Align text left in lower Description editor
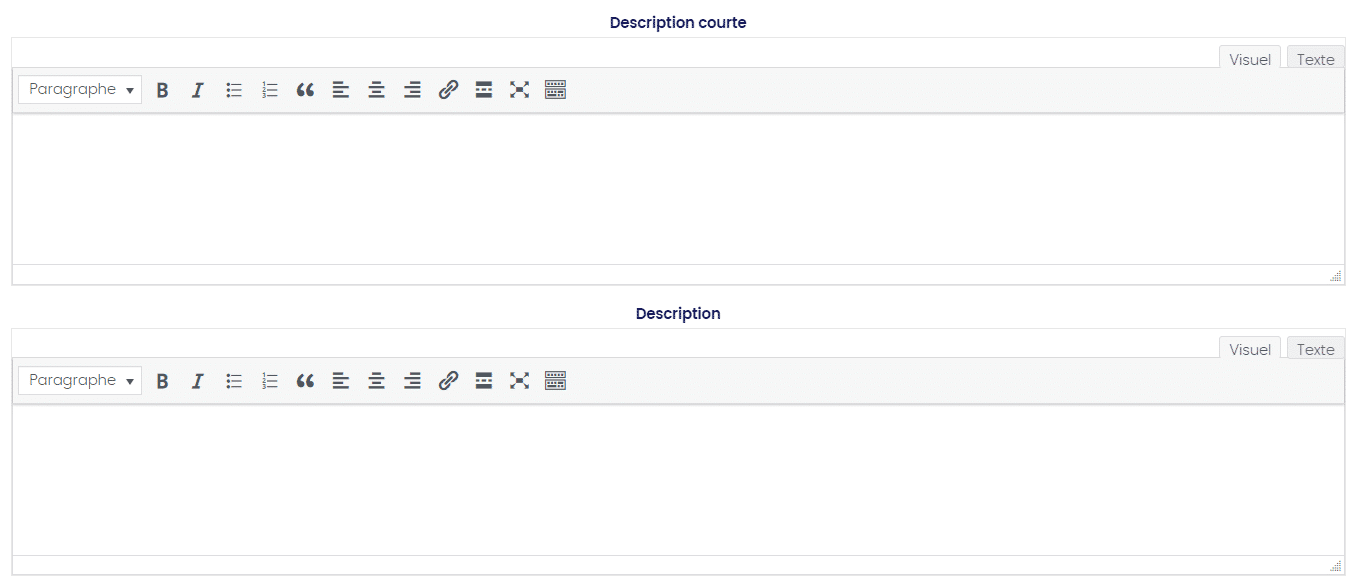 coord(341,381)
